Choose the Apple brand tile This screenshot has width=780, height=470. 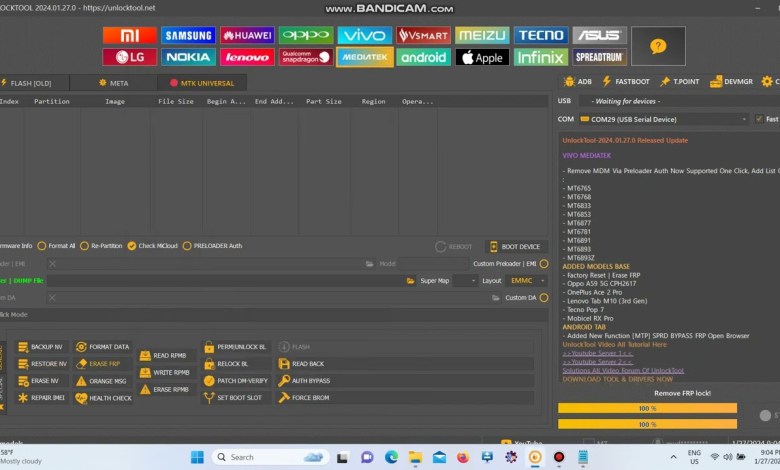[482, 57]
